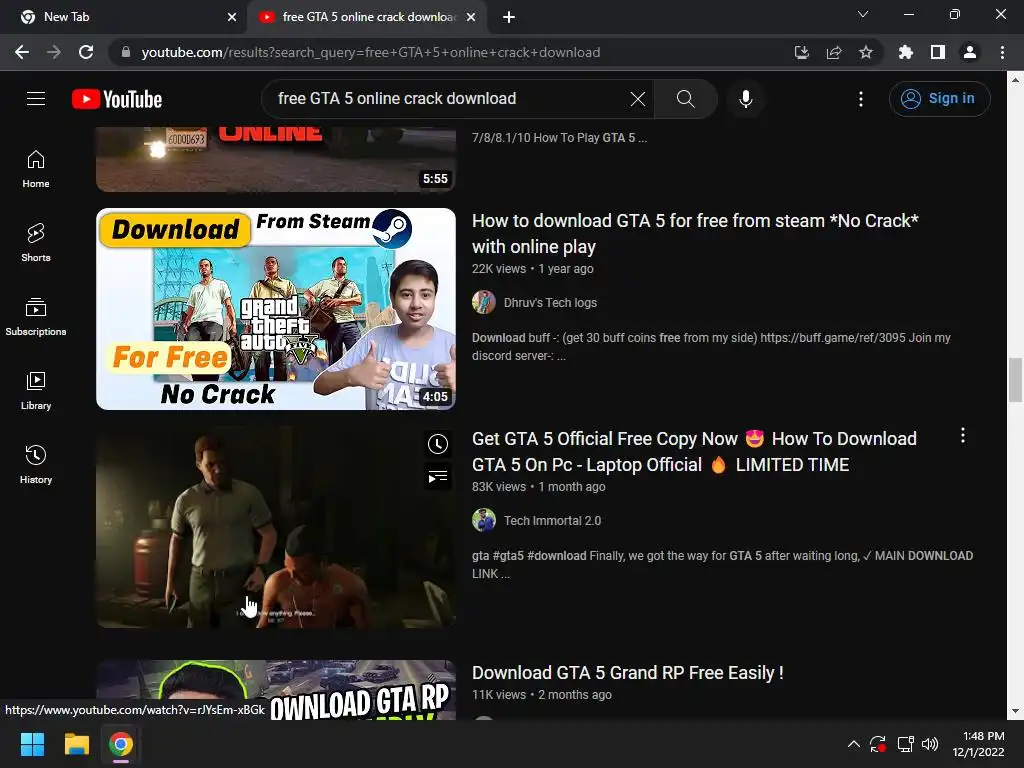The height and width of the screenshot is (768, 1024).
Task: Click the Sign in button
Action: tap(939, 99)
